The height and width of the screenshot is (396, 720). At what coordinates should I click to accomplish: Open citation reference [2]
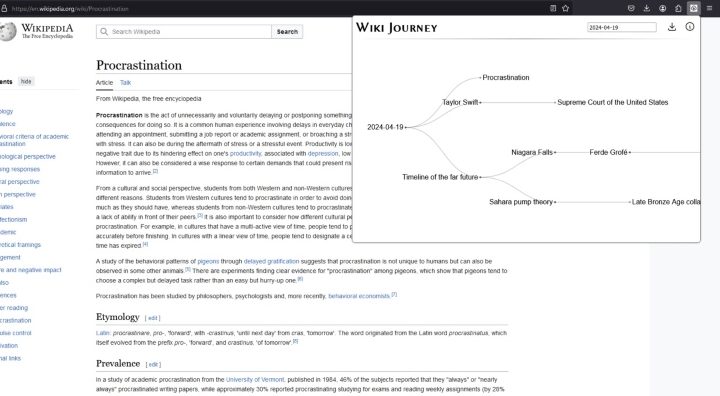tap(155, 171)
